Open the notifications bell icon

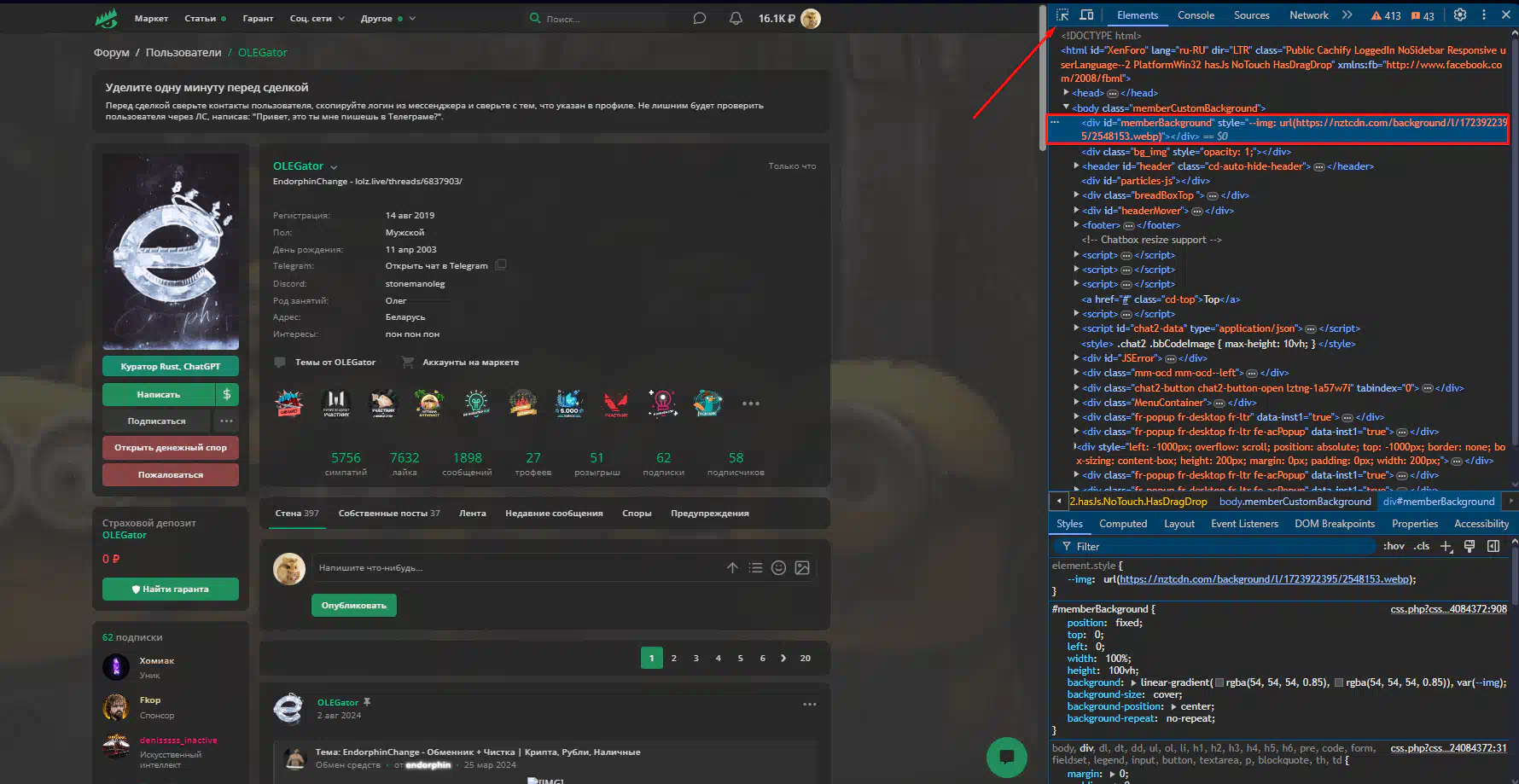(736, 18)
